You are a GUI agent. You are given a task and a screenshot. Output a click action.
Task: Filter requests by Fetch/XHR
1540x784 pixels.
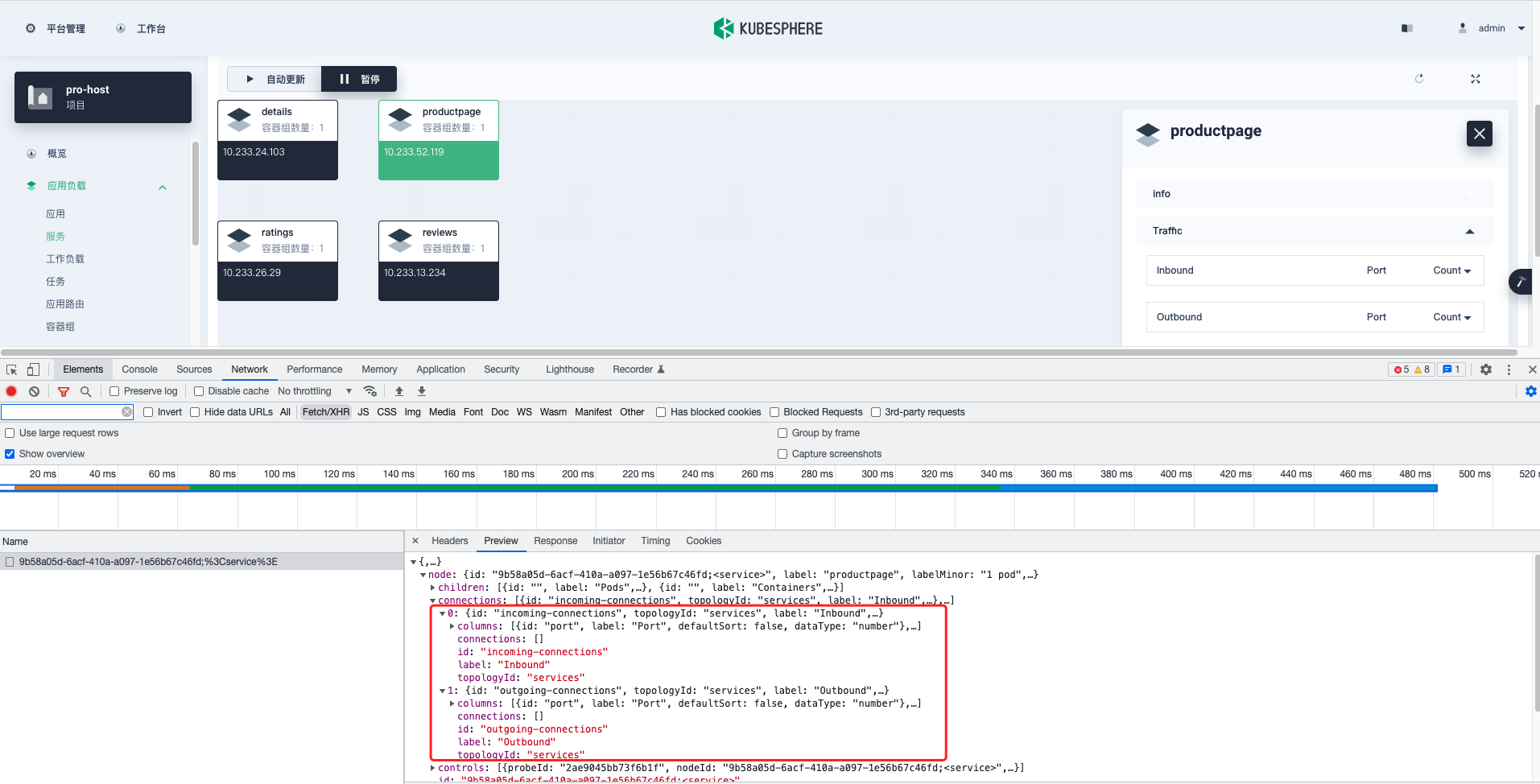326,412
